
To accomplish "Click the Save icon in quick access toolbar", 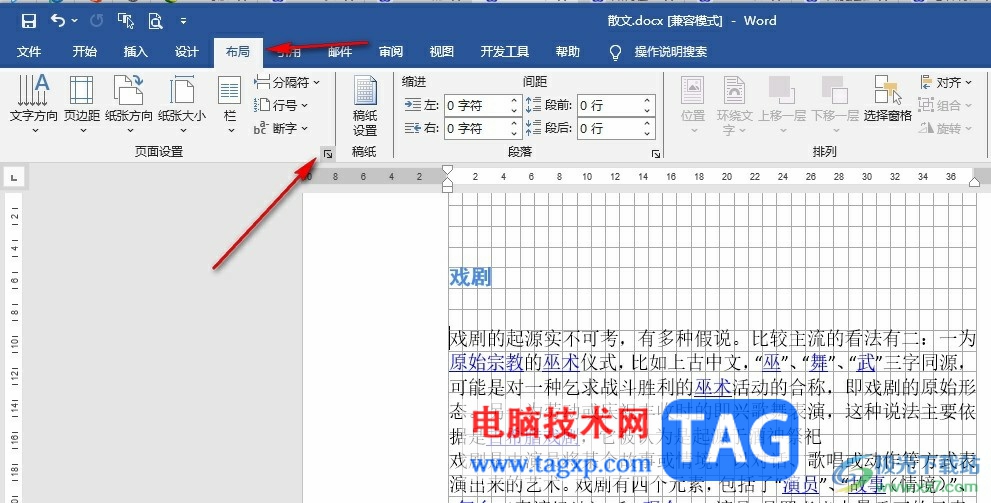I will pos(28,21).
